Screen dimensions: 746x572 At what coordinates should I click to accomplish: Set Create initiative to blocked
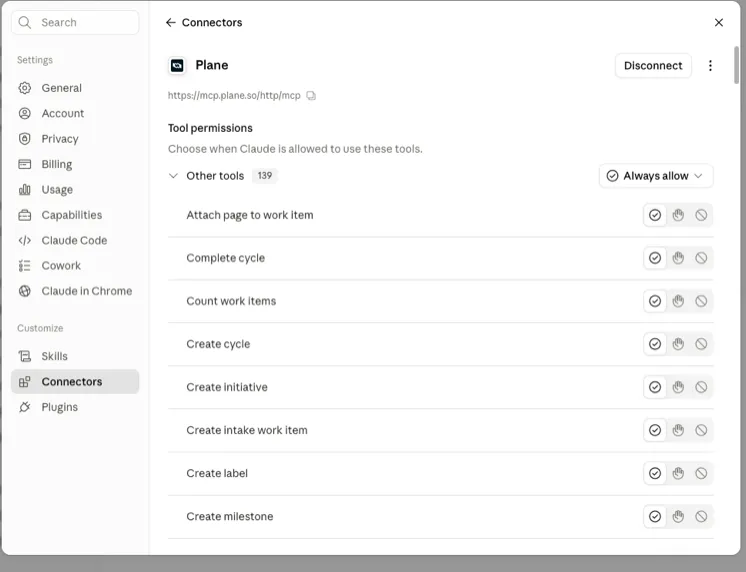(x=701, y=387)
